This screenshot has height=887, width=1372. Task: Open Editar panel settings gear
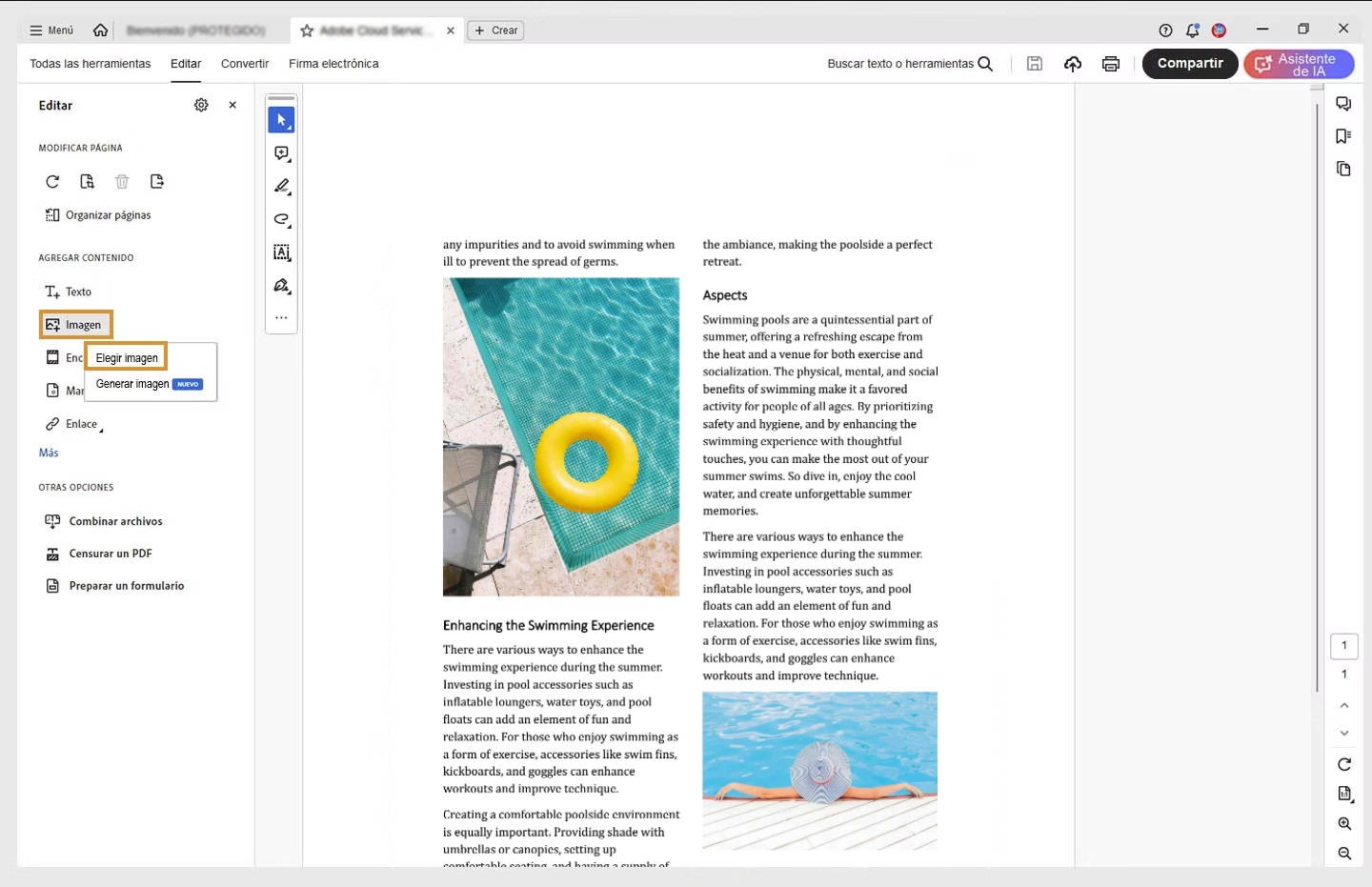click(x=201, y=106)
